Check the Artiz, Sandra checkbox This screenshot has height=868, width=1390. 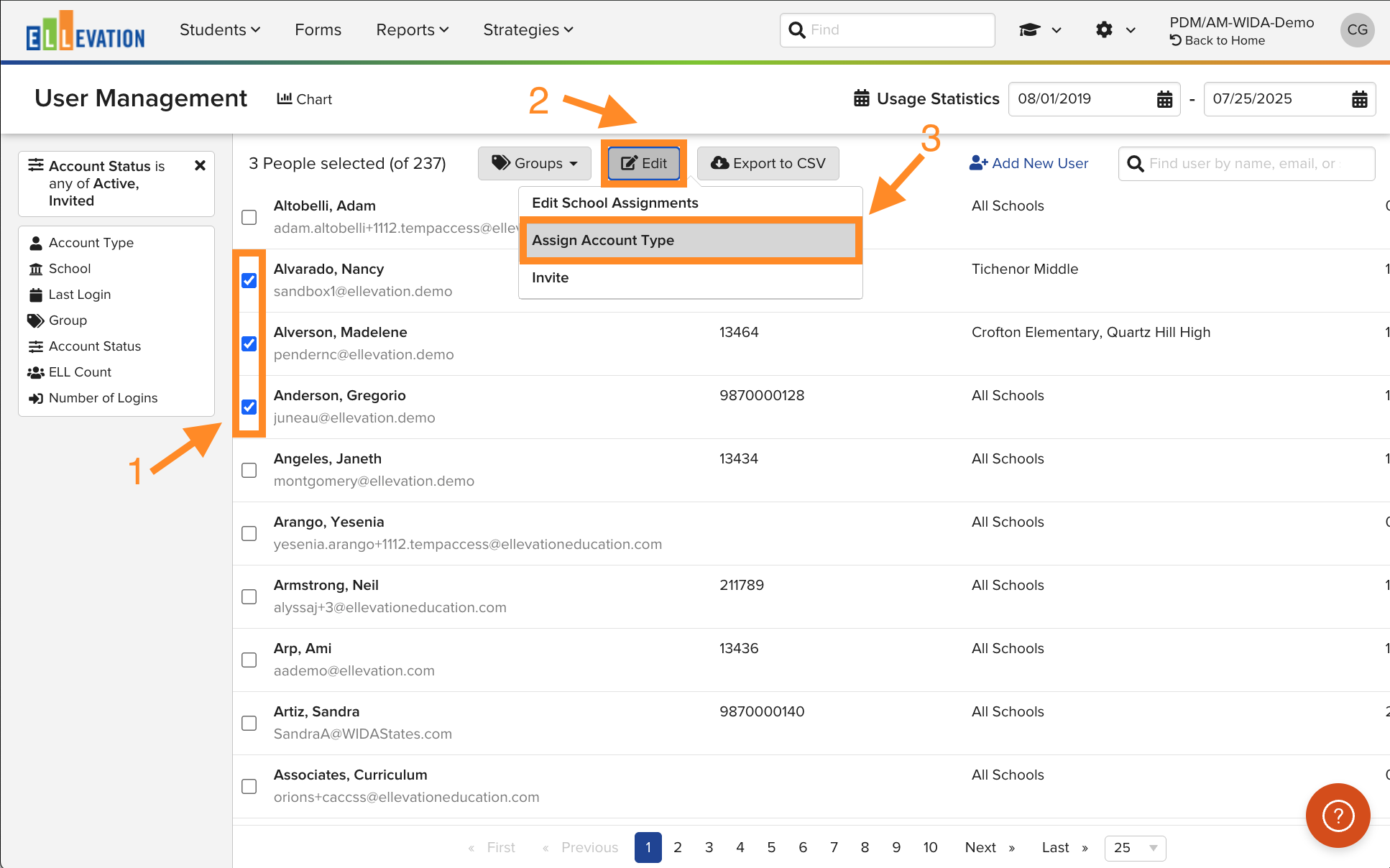pyautogui.click(x=249, y=723)
